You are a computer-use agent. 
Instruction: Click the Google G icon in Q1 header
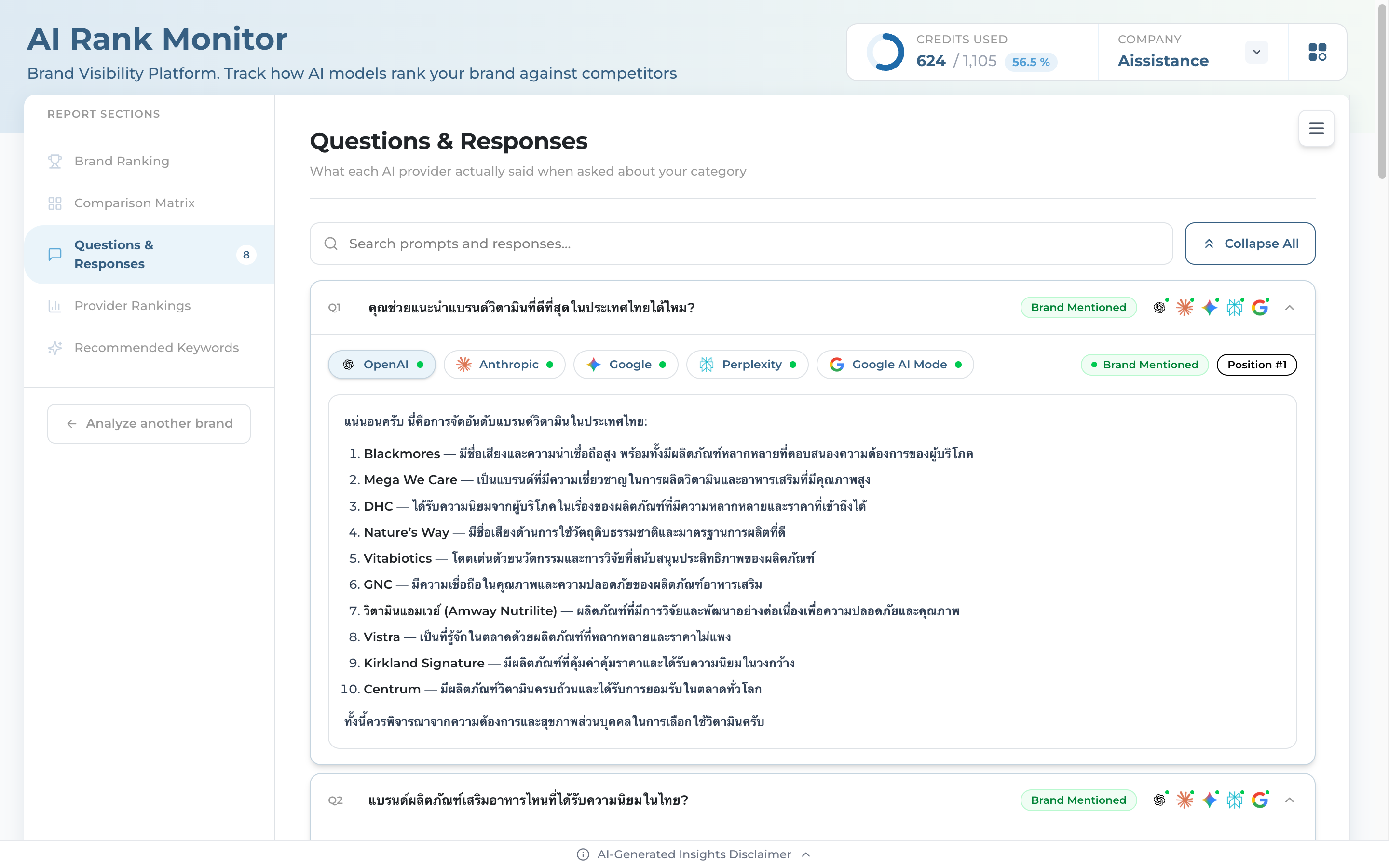pyautogui.click(x=1260, y=308)
